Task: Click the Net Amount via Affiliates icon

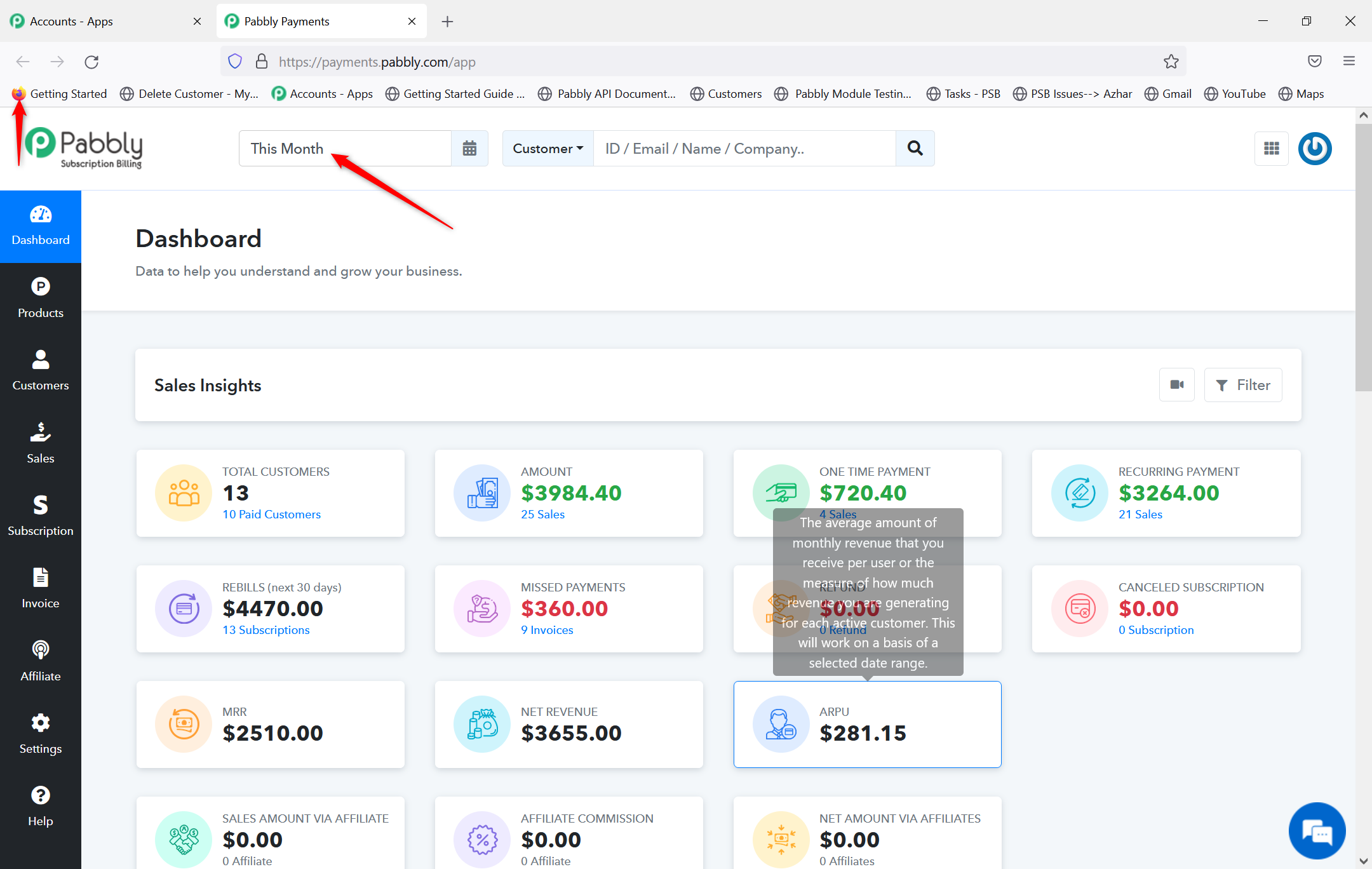Action: pos(781,840)
